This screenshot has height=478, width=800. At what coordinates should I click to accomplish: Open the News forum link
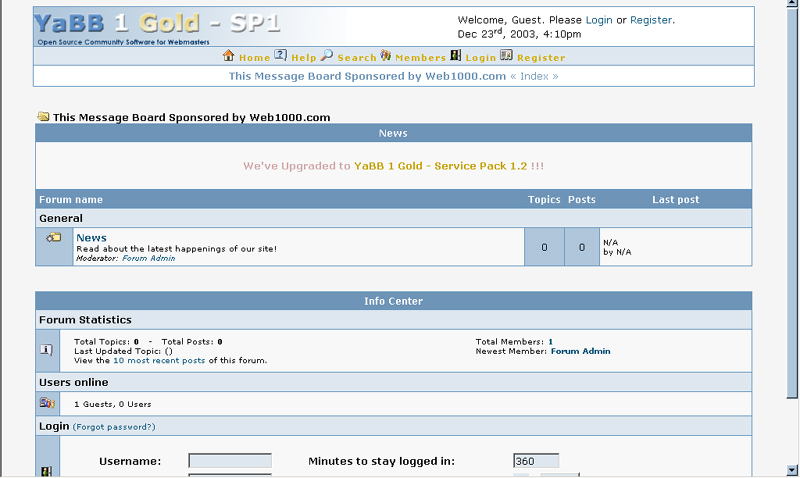click(91, 238)
